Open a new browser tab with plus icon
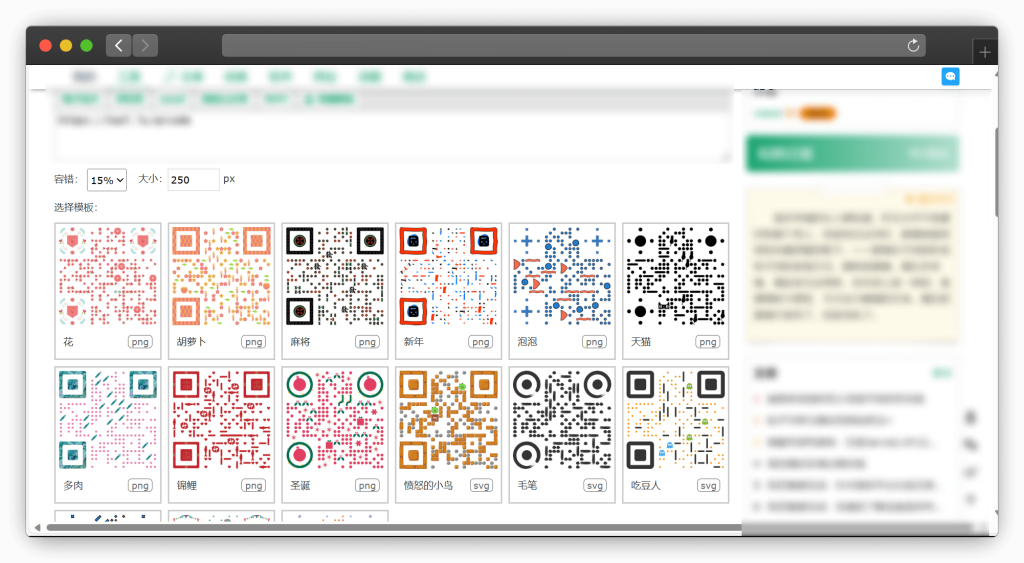1024x563 pixels. pyautogui.click(x=984, y=52)
